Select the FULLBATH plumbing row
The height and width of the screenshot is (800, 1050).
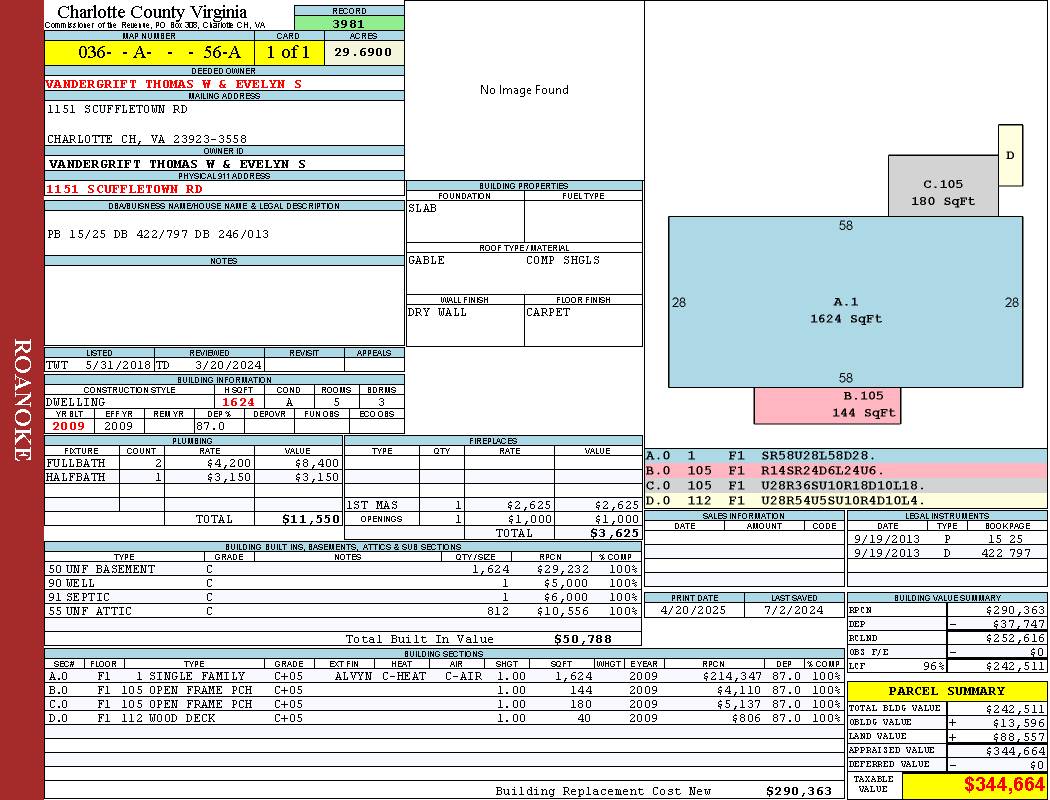pos(193,463)
